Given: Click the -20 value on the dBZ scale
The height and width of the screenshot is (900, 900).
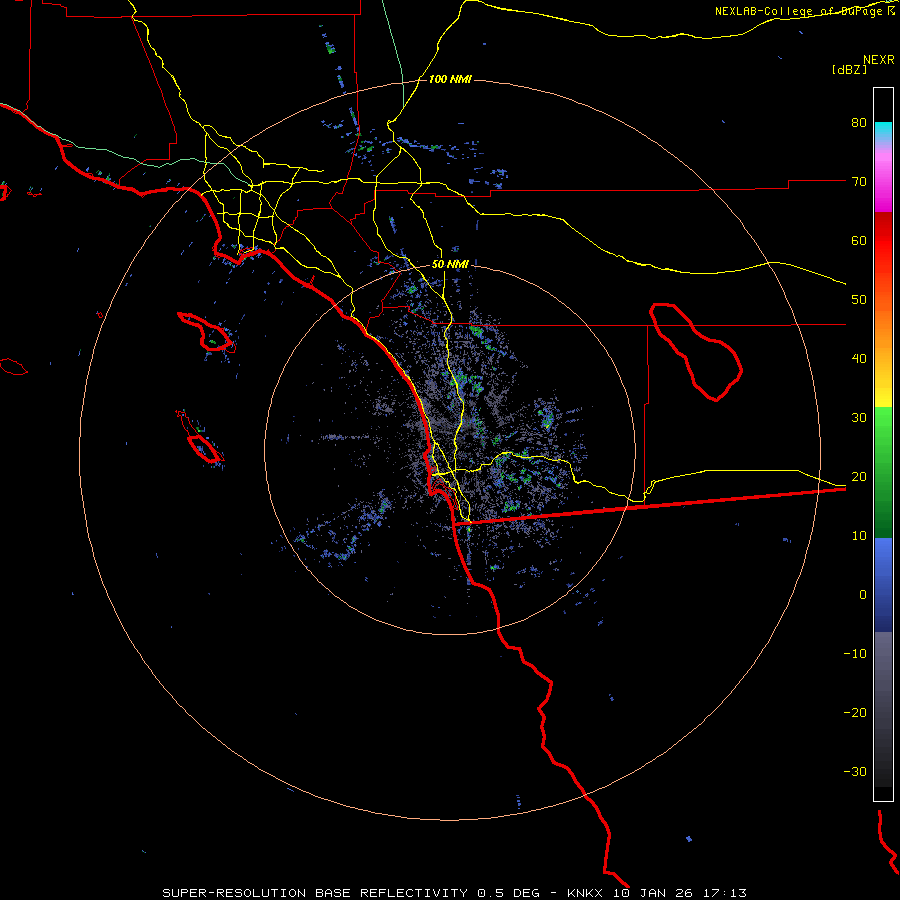Looking at the screenshot, I should point(855,713).
